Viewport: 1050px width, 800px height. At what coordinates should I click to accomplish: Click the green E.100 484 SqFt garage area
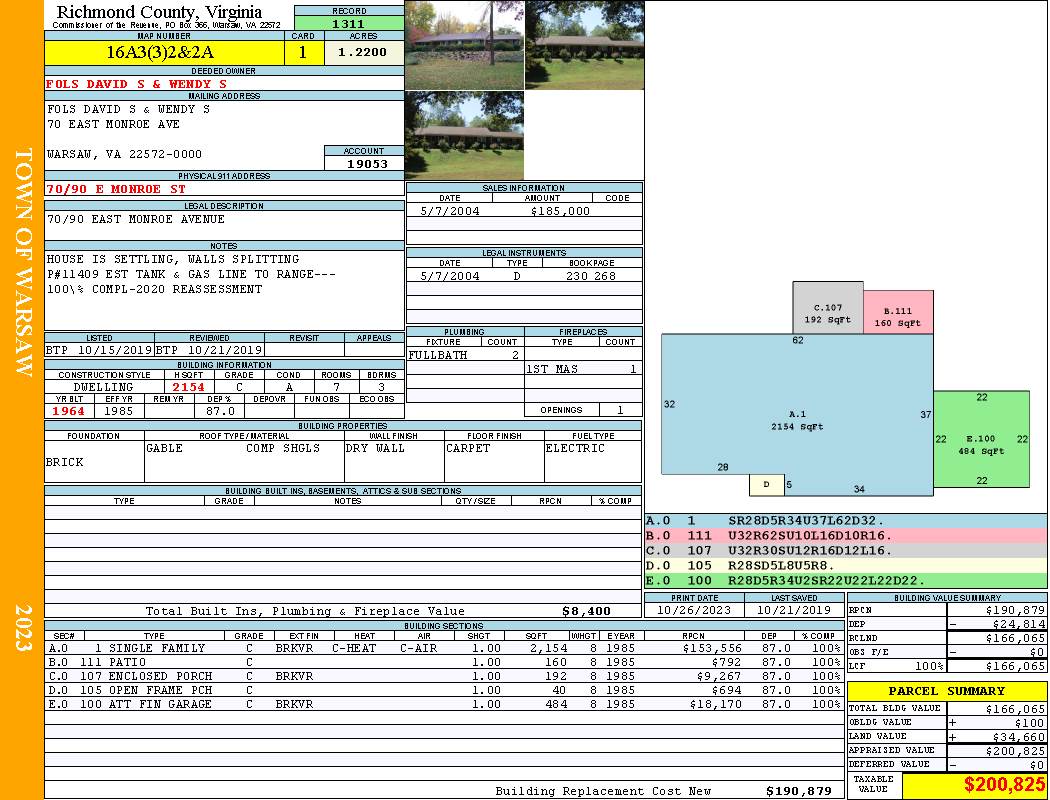click(x=980, y=440)
